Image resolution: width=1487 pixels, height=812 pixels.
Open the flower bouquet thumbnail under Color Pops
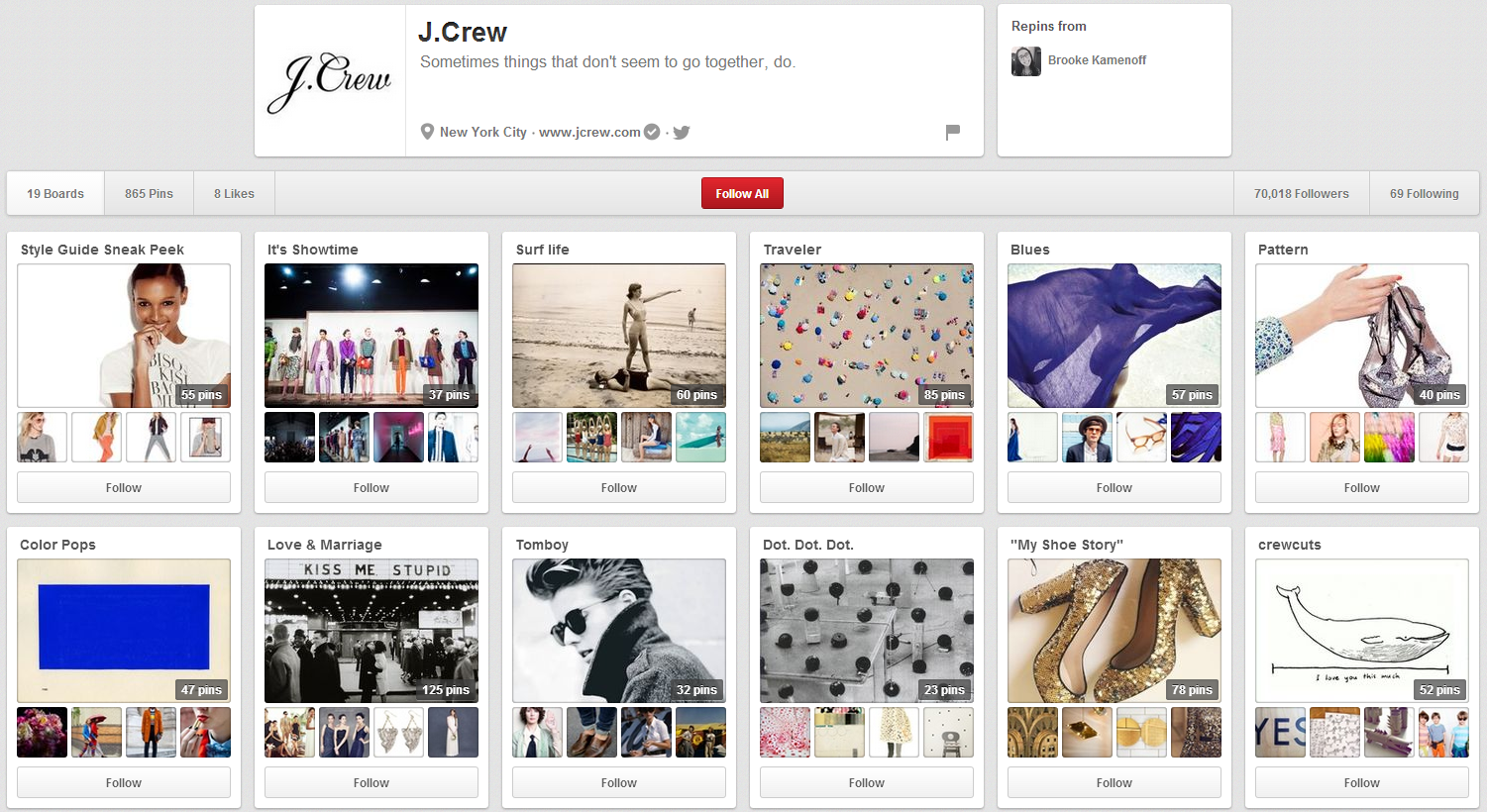42,733
